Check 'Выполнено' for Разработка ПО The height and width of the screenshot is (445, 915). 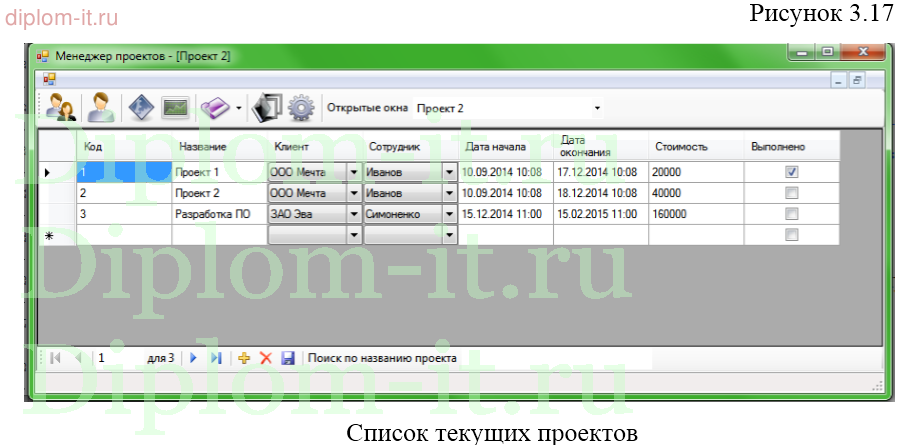[x=791, y=214]
